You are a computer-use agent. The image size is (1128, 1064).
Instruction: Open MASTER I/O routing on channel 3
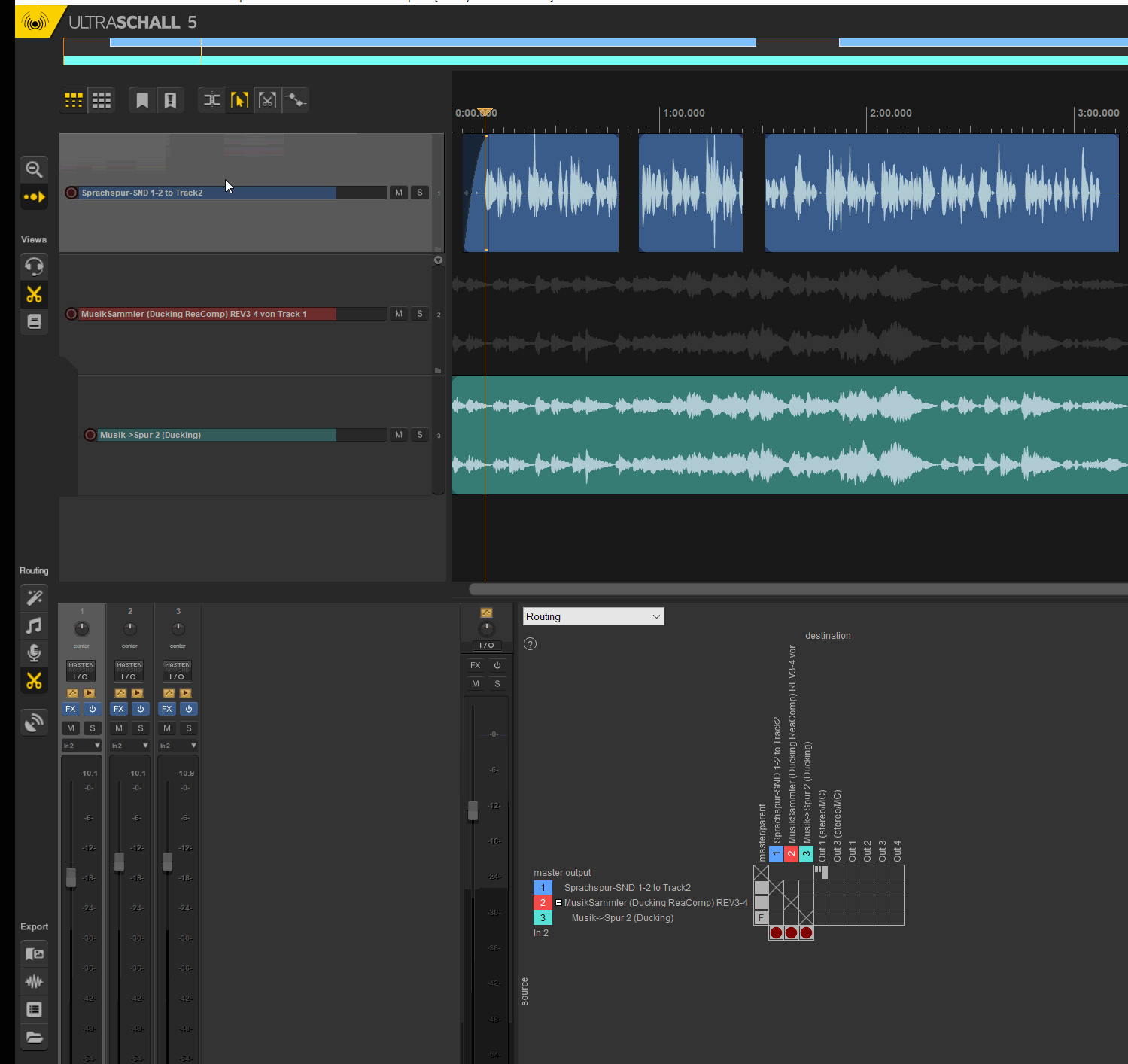tap(178, 671)
